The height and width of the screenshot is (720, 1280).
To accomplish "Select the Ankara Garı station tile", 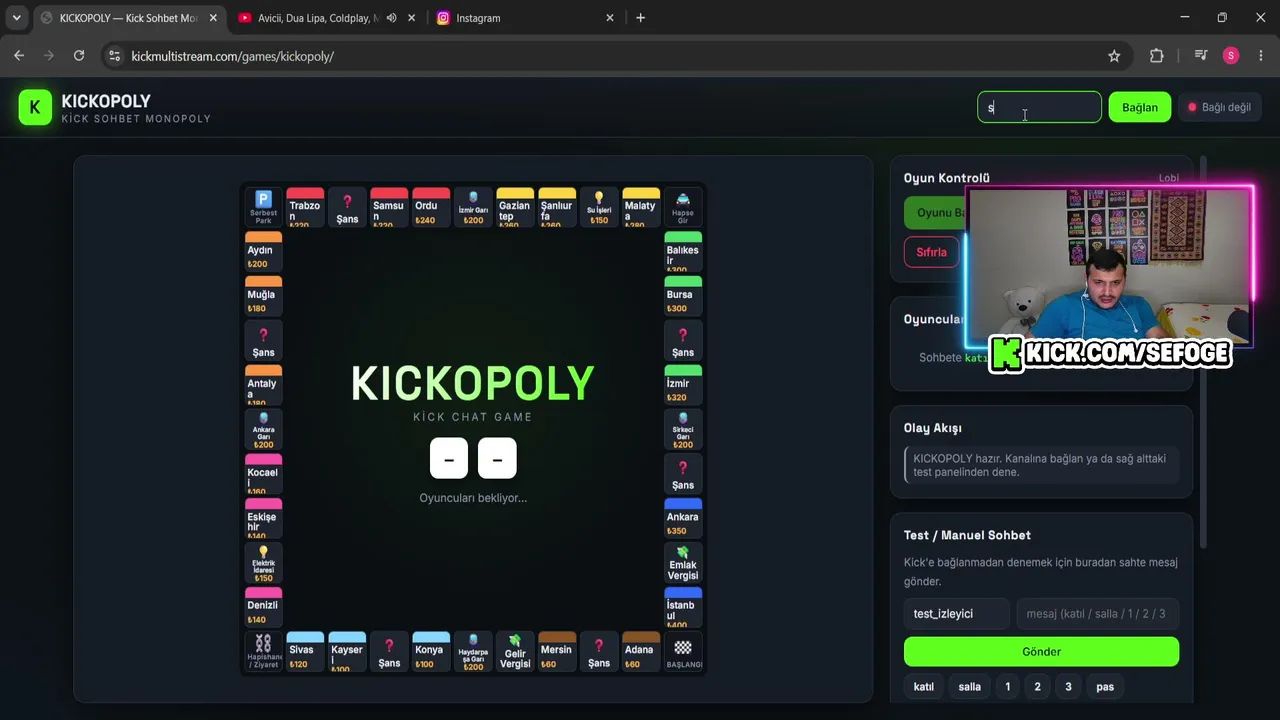I will tap(263, 429).
